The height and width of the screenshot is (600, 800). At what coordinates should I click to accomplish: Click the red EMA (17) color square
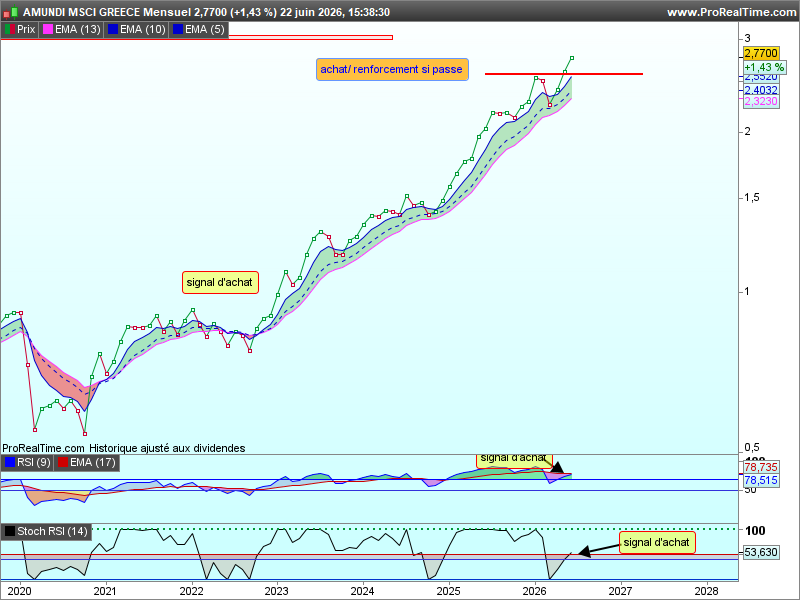click(x=63, y=463)
